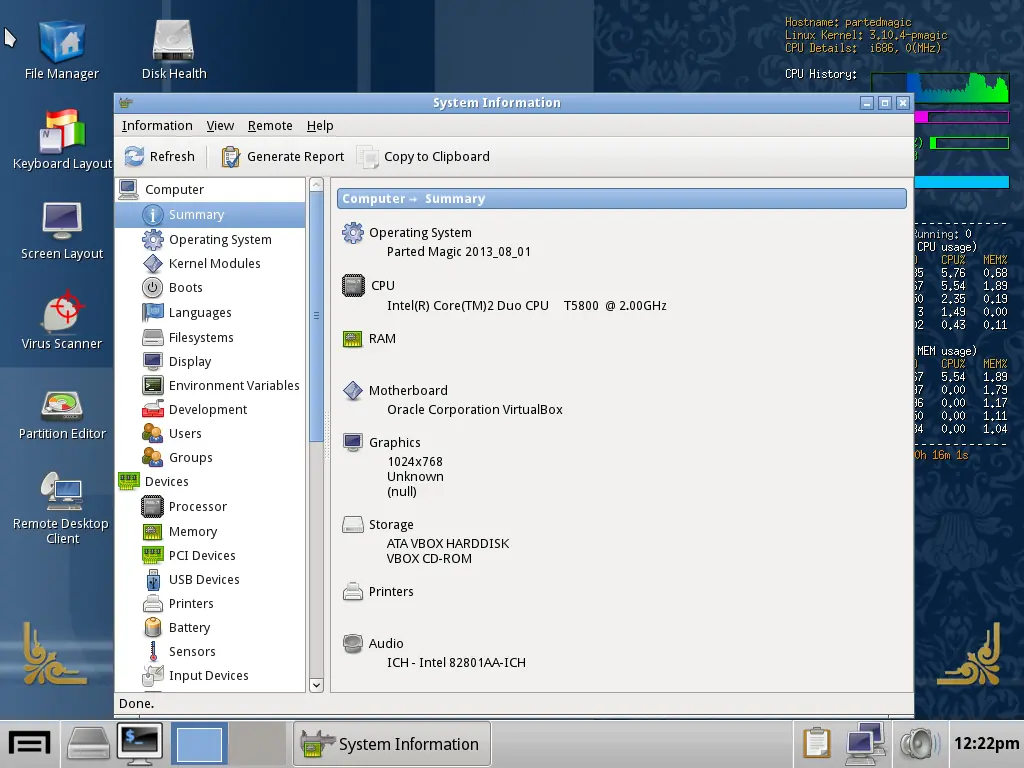Click the RAM icon in summary

pos(353,339)
